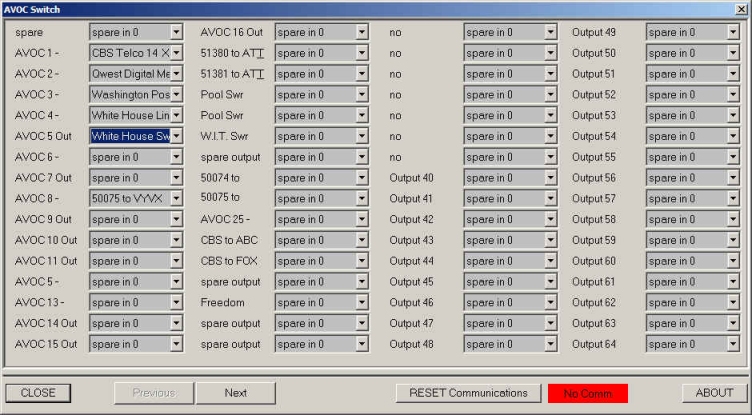This screenshot has height=415, width=752.
Task: Open the Output 42 dropdown
Action: tap(551, 219)
